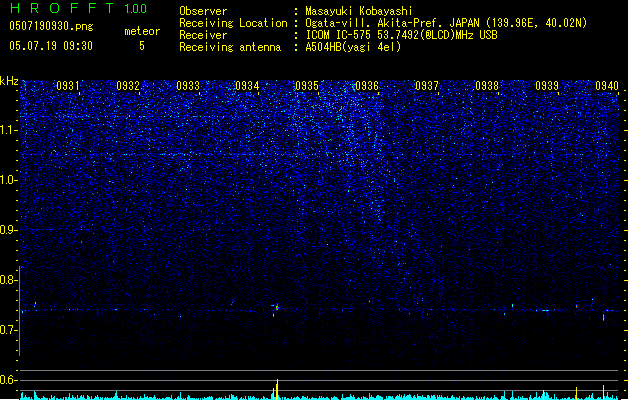Click the tall yellow intensity spike near 0934
Image resolution: width=629 pixels, height=400 pixels.
(x=277, y=389)
